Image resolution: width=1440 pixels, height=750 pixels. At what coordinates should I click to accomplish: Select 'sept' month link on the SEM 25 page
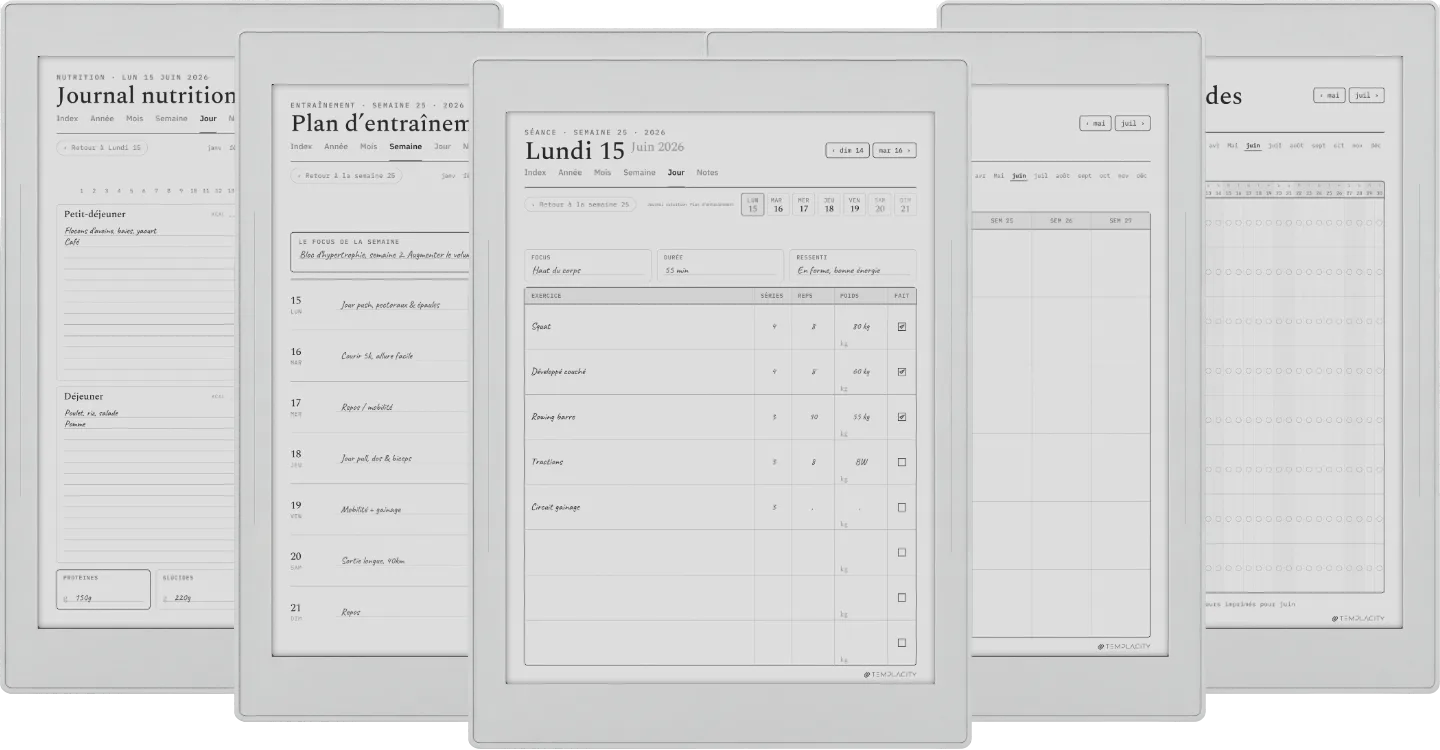coord(1084,176)
